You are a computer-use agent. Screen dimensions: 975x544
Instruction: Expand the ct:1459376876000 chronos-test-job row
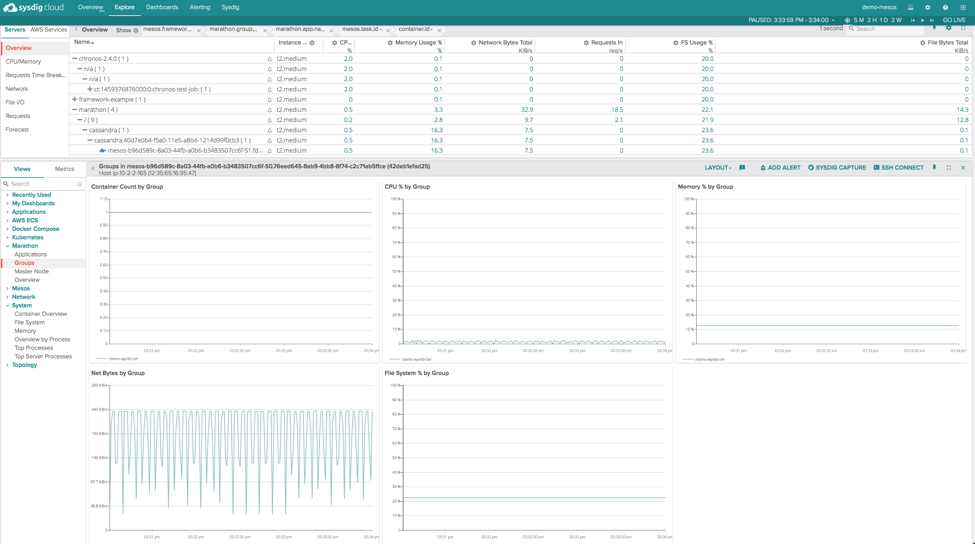point(90,89)
